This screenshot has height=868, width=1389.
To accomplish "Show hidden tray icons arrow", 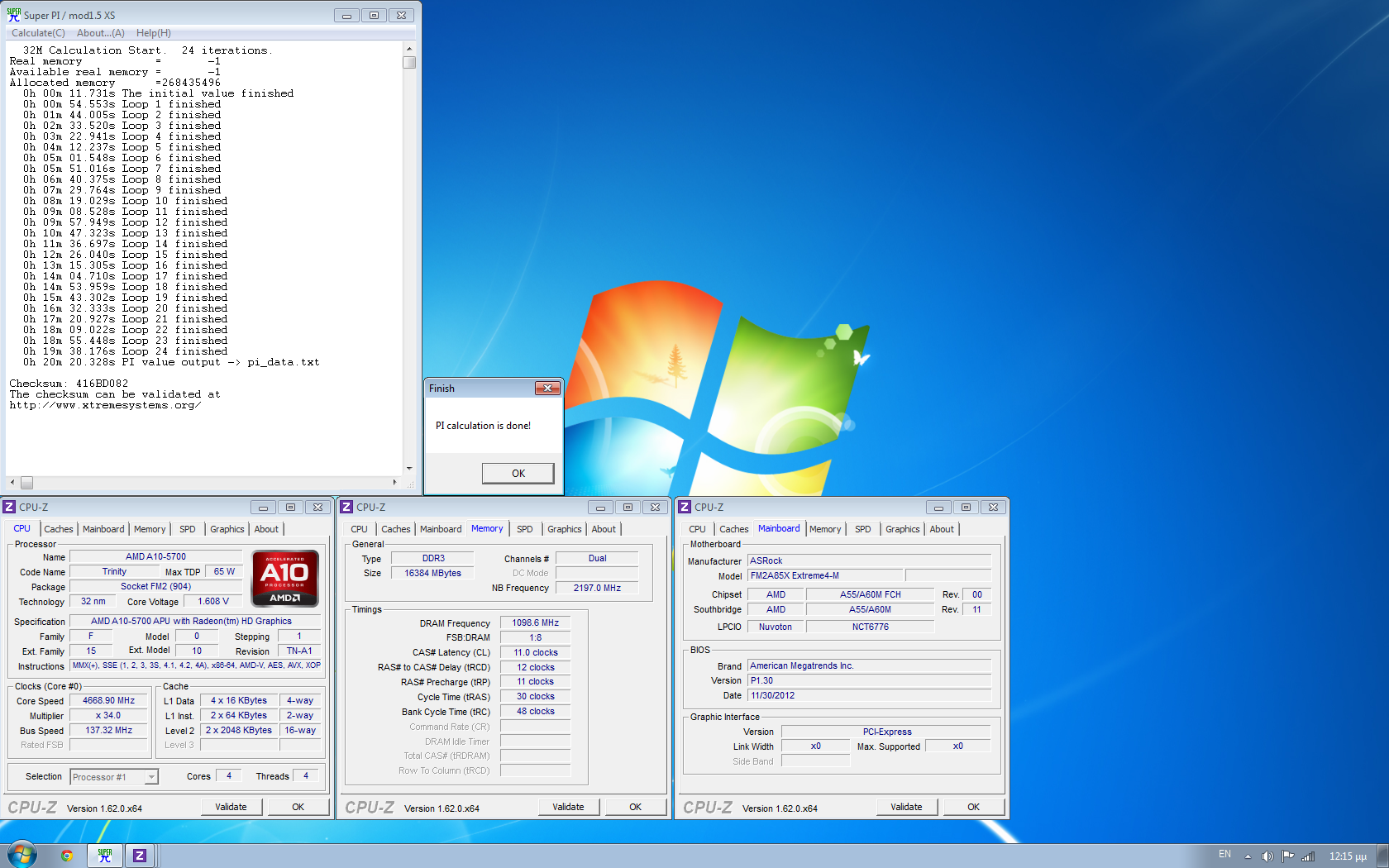I will click(x=1248, y=856).
